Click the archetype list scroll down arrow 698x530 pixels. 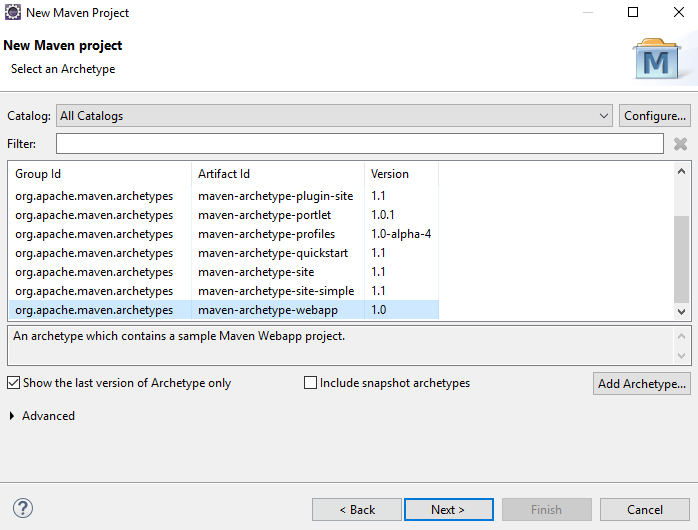click(681, 312)
